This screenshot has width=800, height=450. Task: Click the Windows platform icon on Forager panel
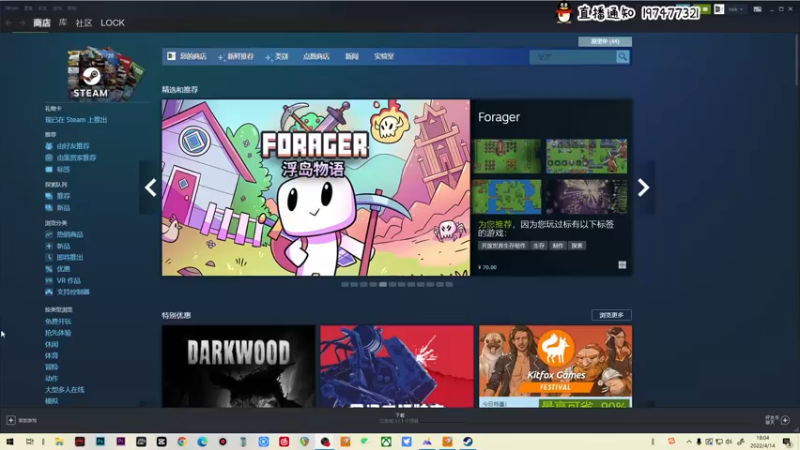[622, 265]
